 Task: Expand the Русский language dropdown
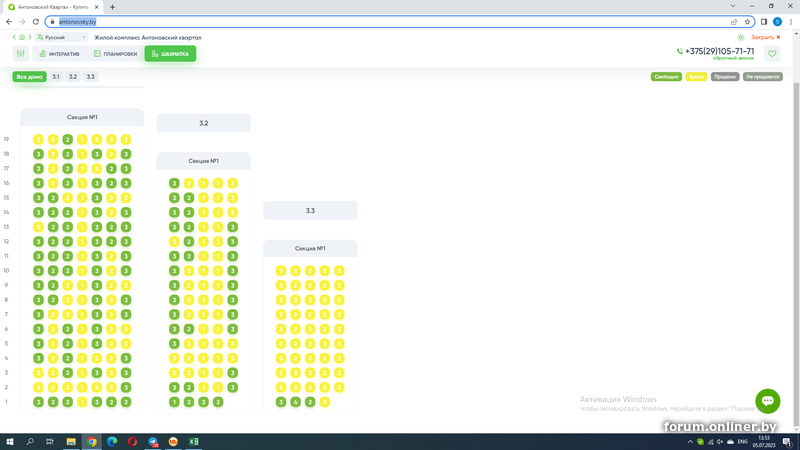(62, 37)
